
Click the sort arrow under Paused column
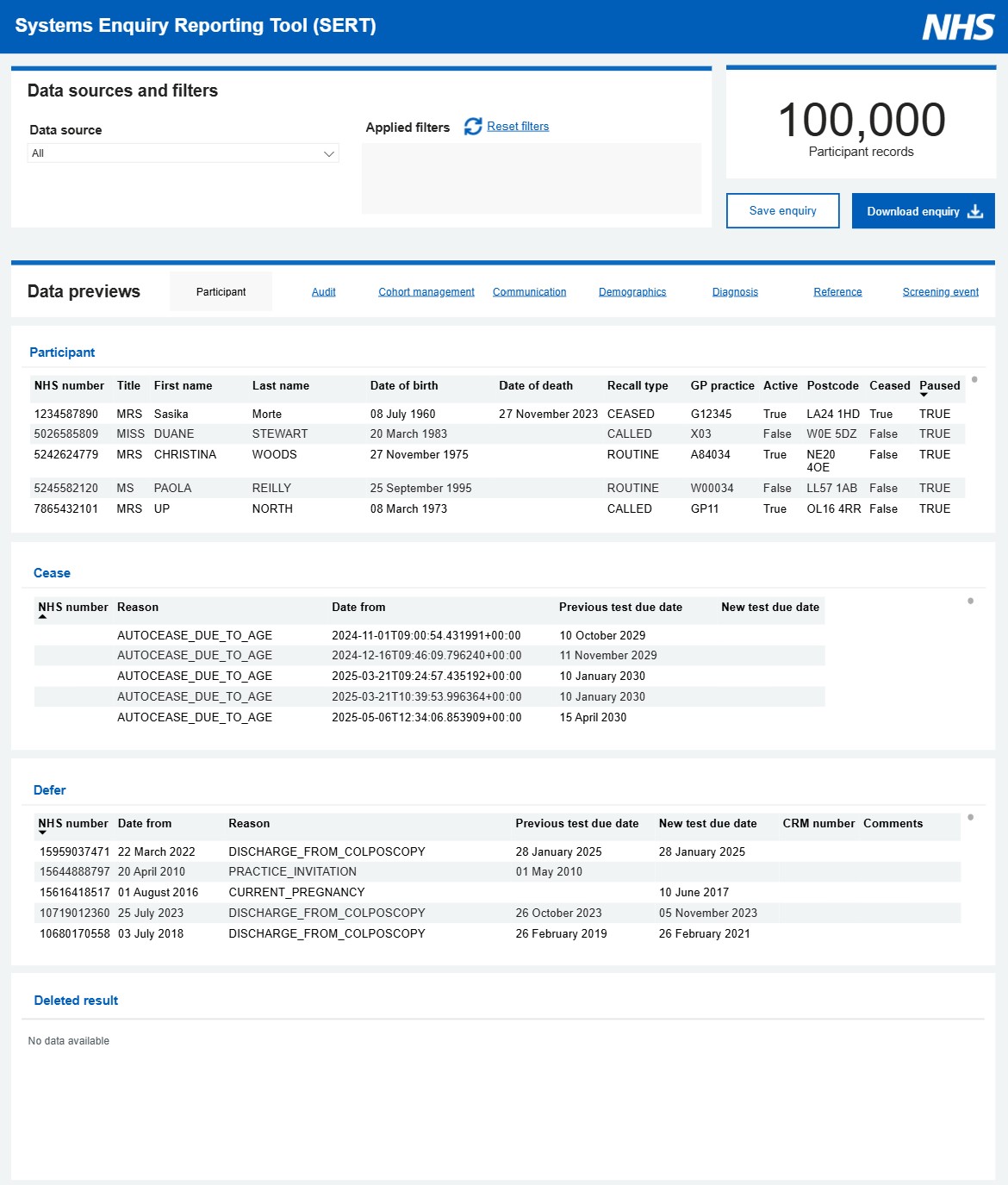click(924, 396)
